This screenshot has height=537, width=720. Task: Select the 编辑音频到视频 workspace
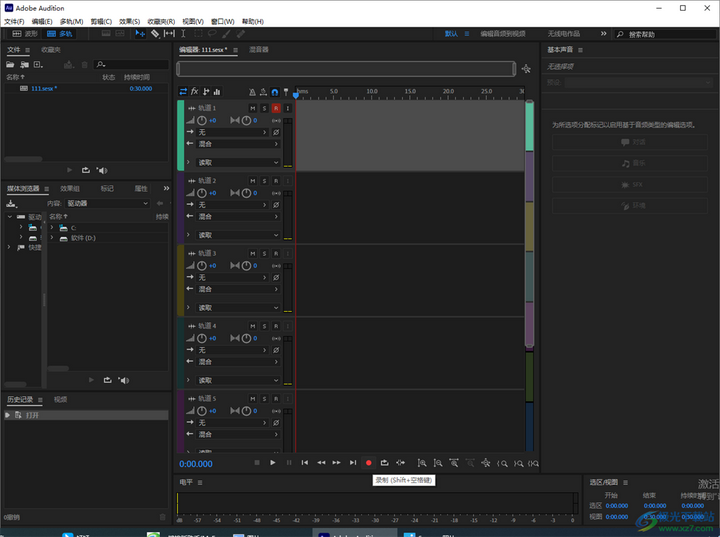[x=503, y=34]
